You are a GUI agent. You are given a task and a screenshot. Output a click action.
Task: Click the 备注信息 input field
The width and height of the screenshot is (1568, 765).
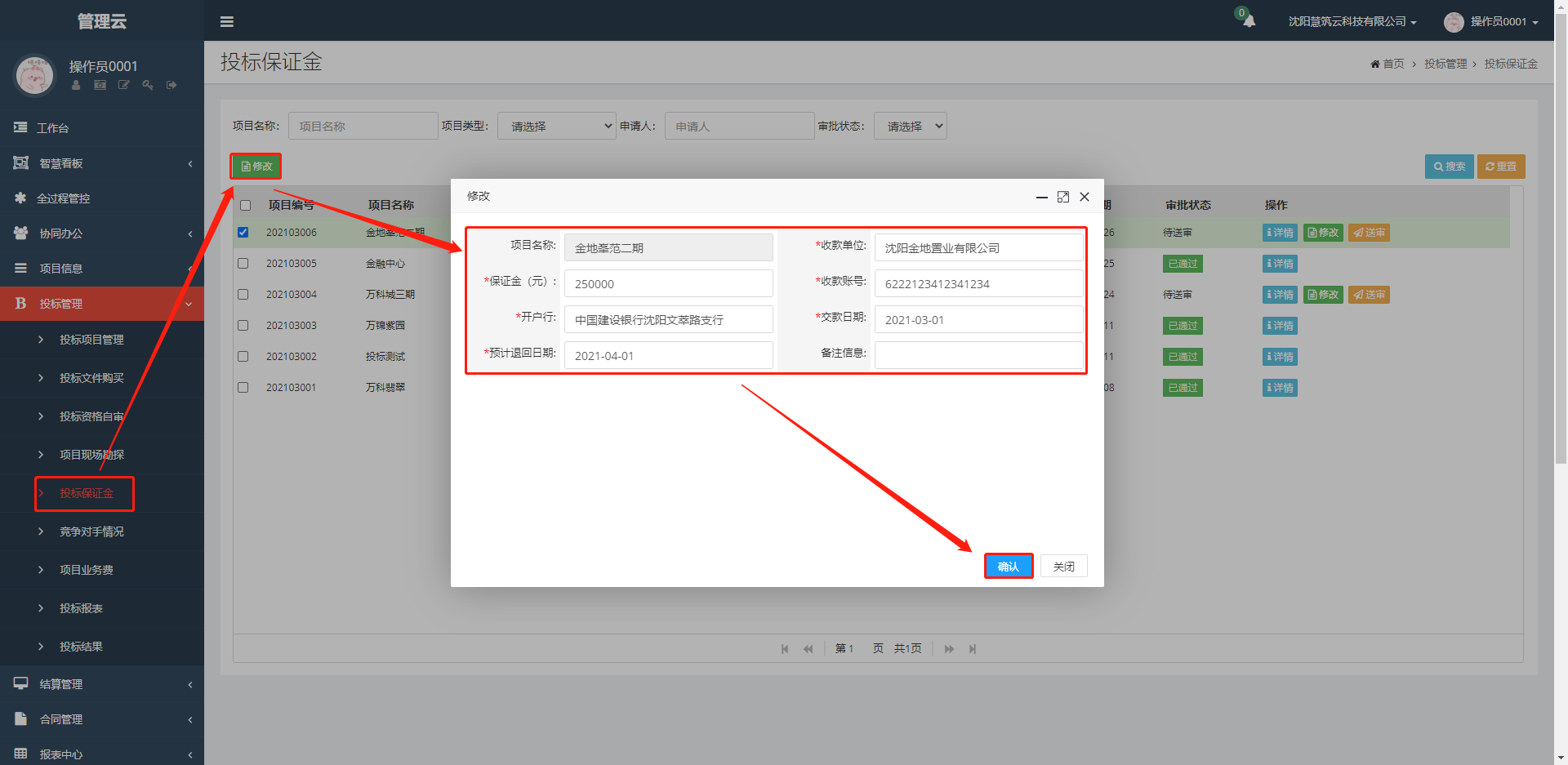[x=978, y=355]
